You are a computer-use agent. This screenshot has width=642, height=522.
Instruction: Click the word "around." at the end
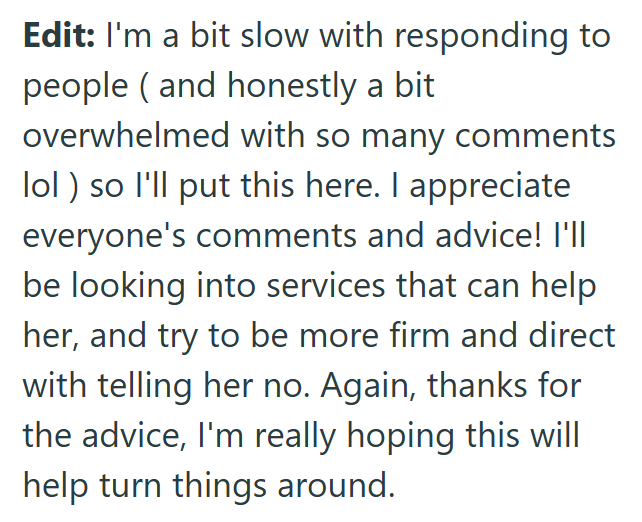[x=336, y=485]
